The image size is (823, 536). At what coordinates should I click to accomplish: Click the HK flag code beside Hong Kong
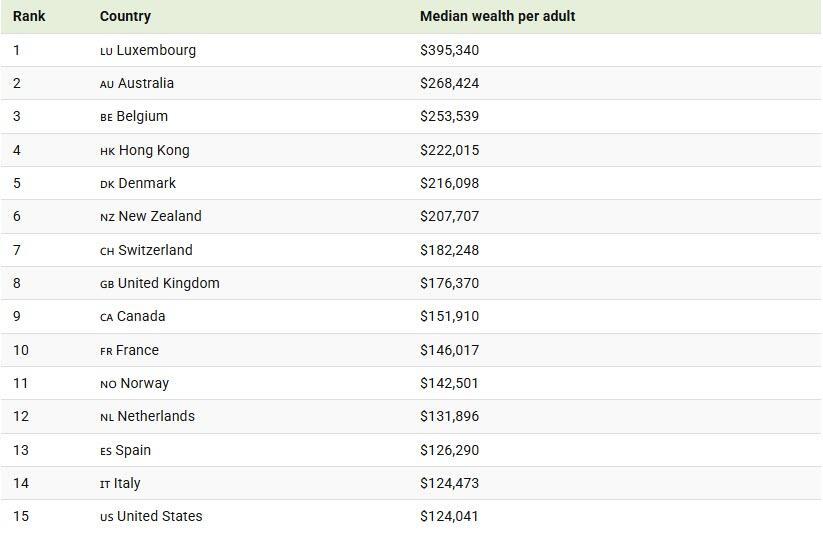tap(107, 151)
